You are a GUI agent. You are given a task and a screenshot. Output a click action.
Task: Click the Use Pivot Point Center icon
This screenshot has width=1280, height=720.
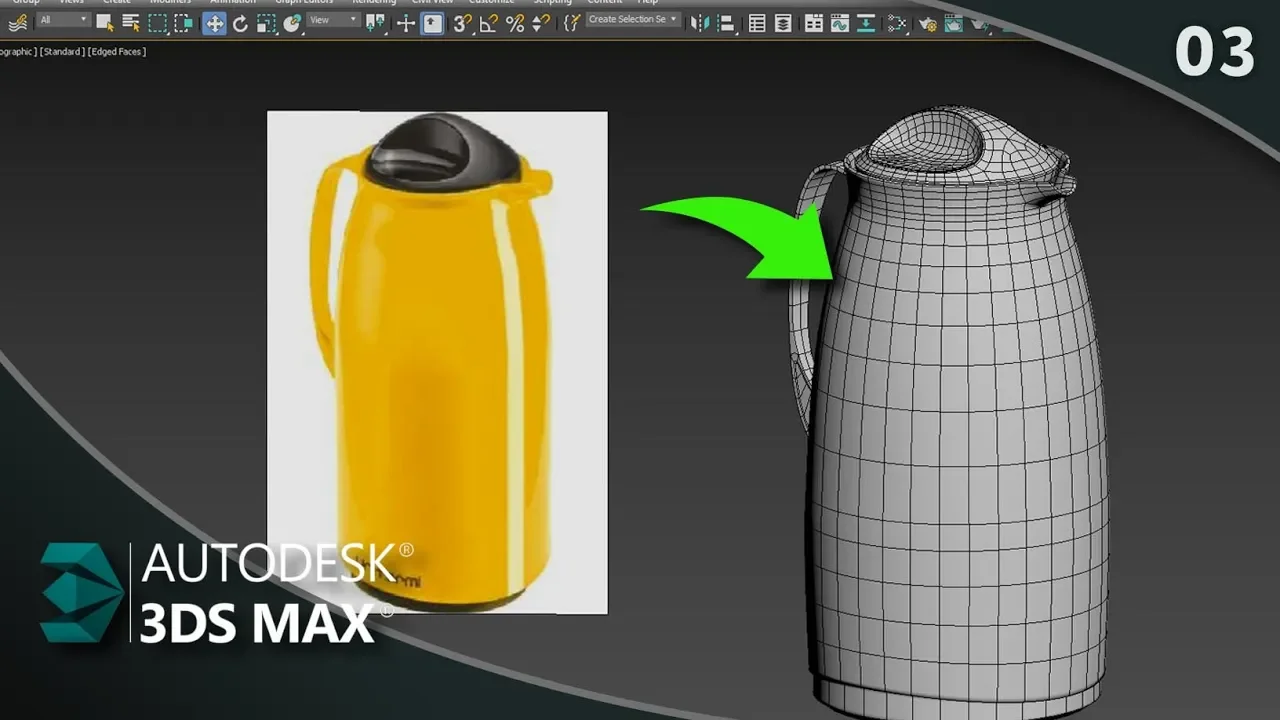pos(376,23)
